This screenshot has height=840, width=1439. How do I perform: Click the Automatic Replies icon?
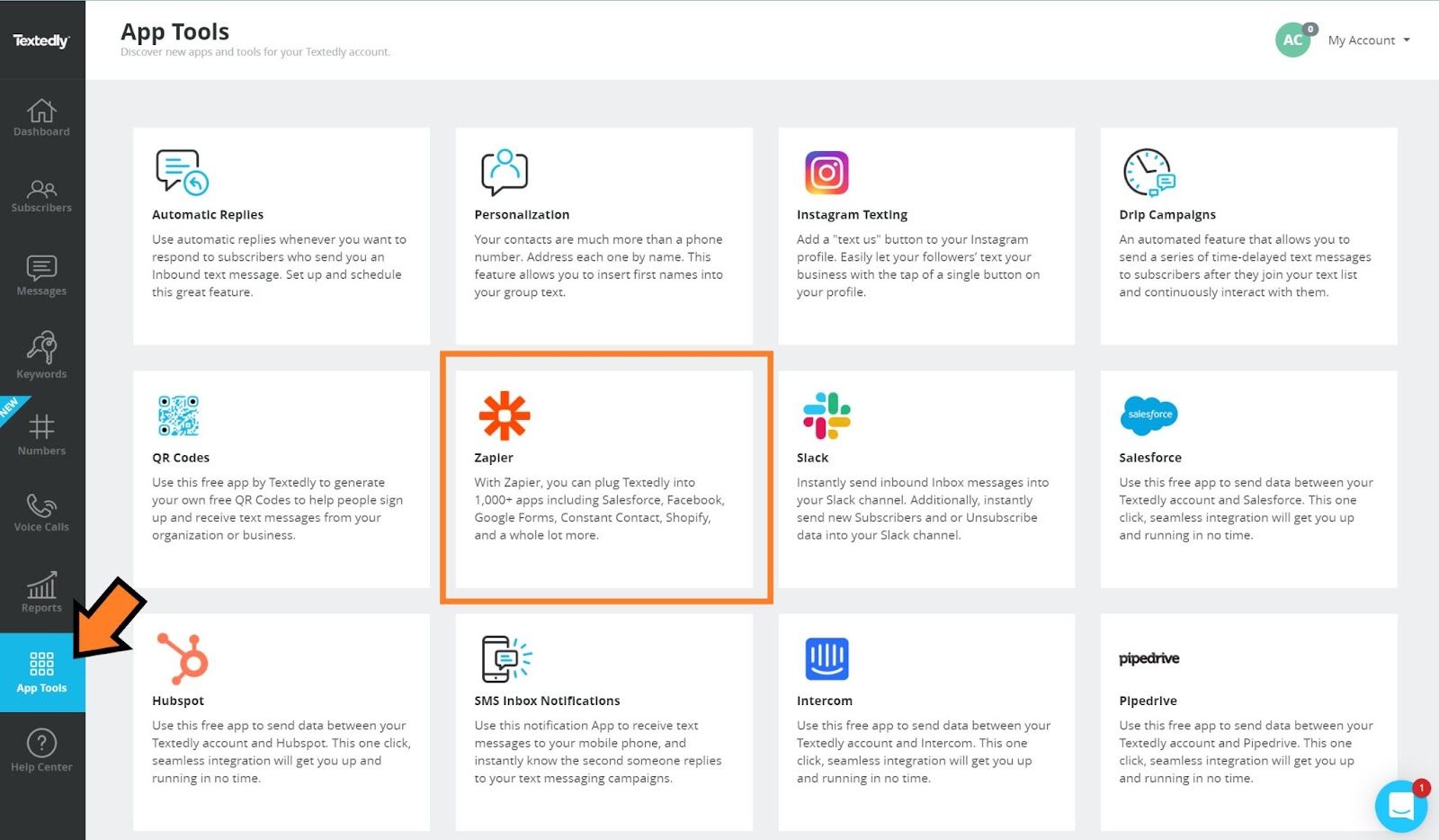[182, 172]
